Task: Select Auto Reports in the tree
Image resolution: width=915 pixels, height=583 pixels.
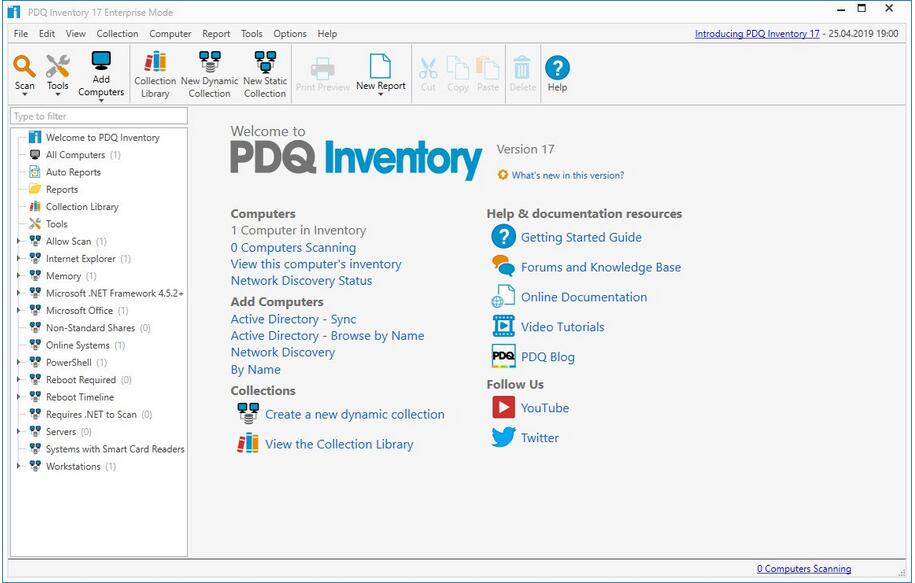Action: [x=73, y=172]
